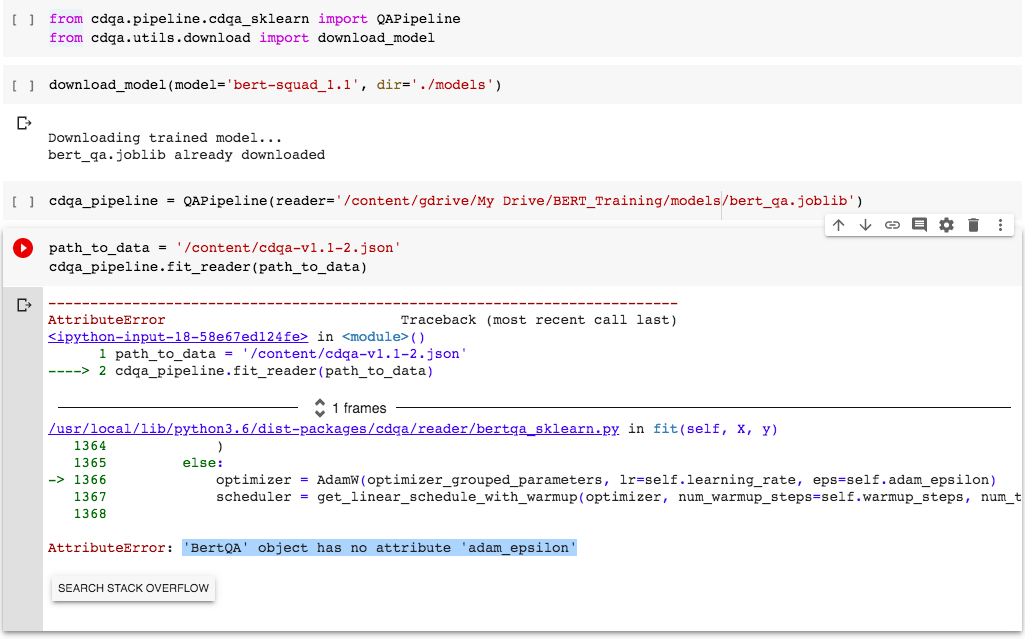Image resolution: width=1025 pixels, height=639 pixels.
Task: Click the 'from cdqa.utils.download import' code line
Action: point(242,38)
